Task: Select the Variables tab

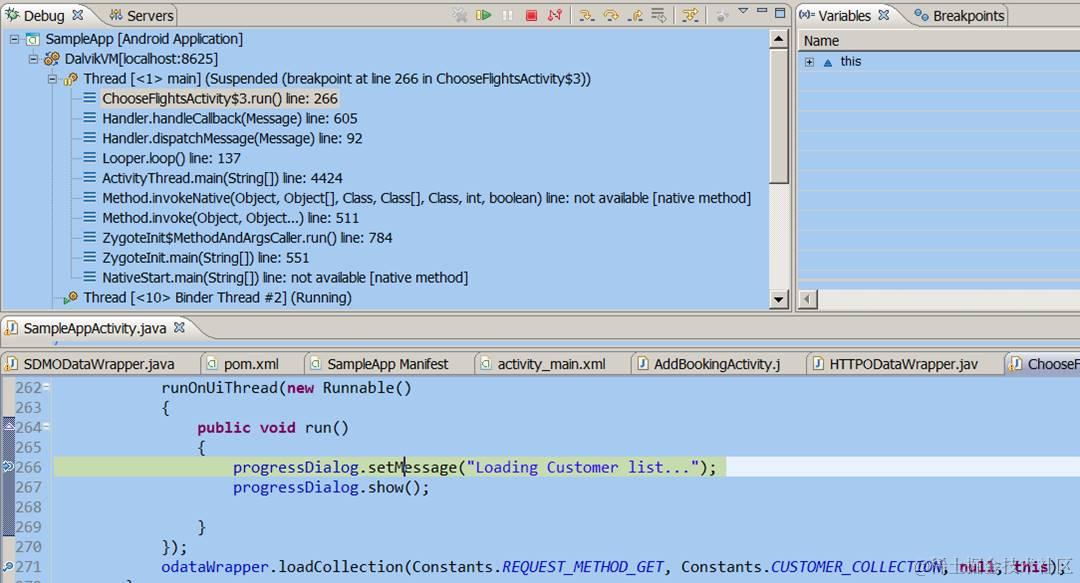Action: (x=844, y=15)
